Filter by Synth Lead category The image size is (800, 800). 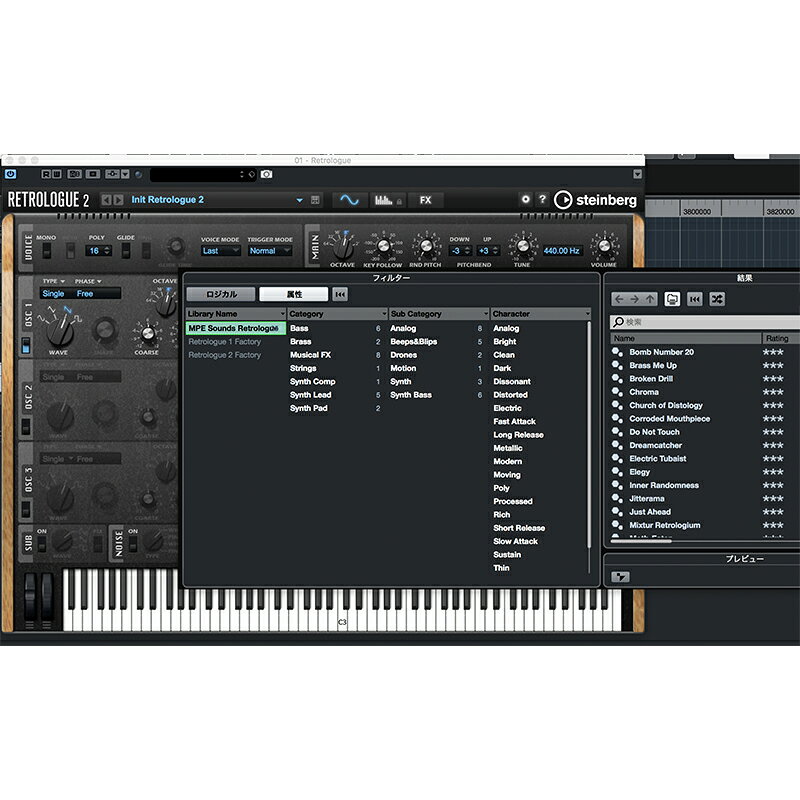pos(336,395)
